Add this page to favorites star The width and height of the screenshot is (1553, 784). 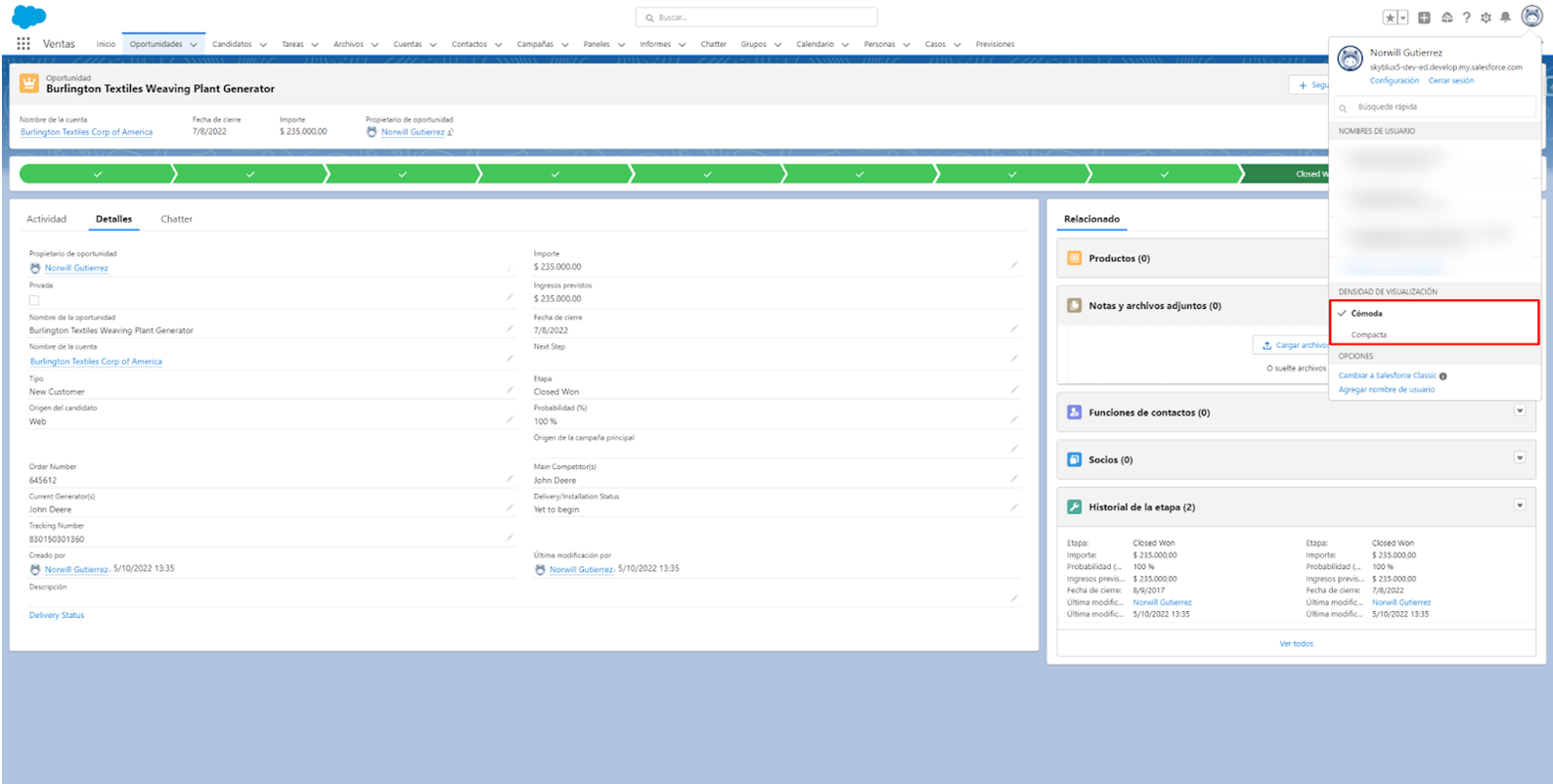point(1390,18)
